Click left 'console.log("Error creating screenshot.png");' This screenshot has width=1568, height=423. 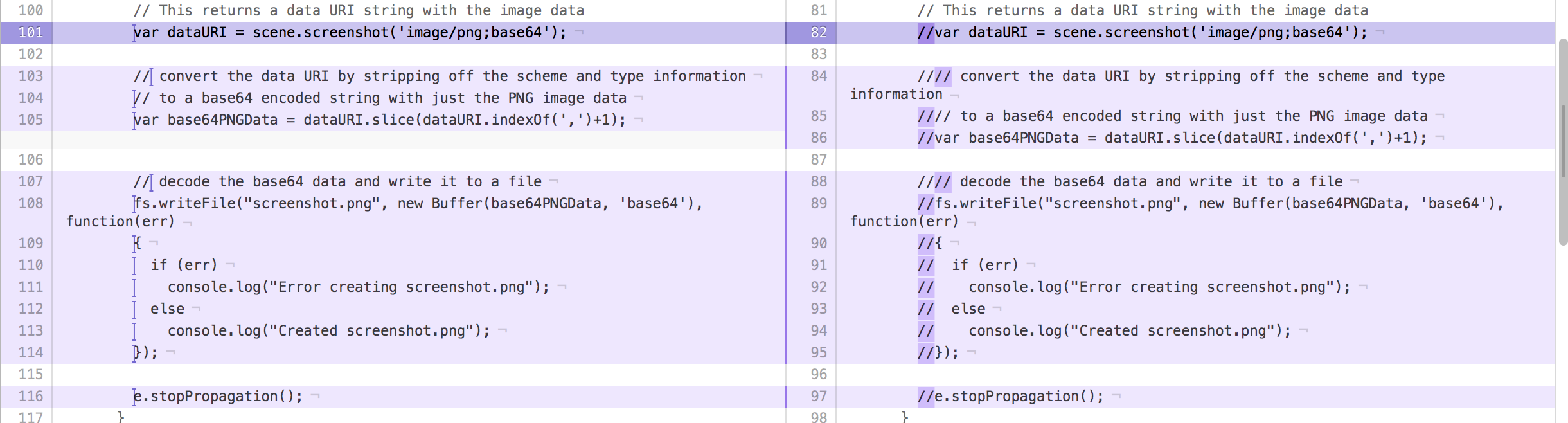click(359, 287)
